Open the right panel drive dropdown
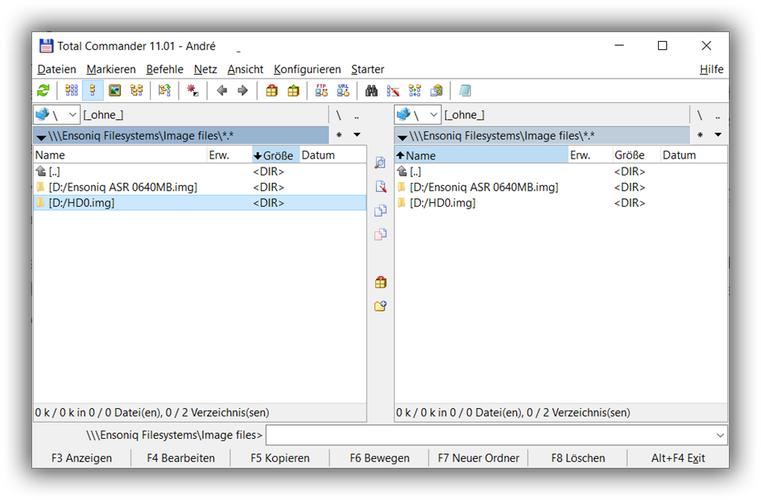The height and width of the screenshot is (500, 761). click(x=418, y=115)
